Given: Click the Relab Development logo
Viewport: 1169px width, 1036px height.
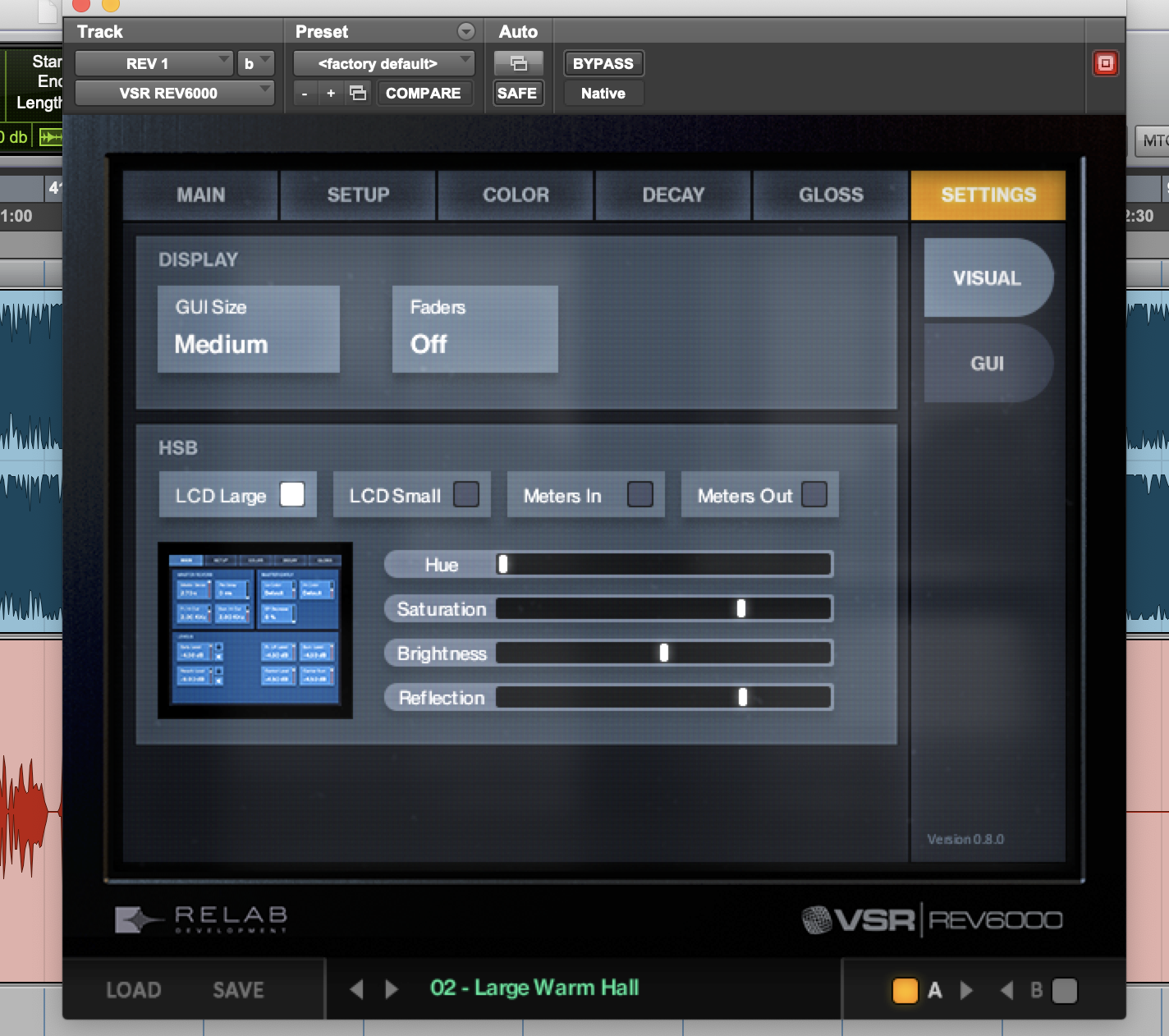Looking at the screenshot, I should click(x=202, y=919).
